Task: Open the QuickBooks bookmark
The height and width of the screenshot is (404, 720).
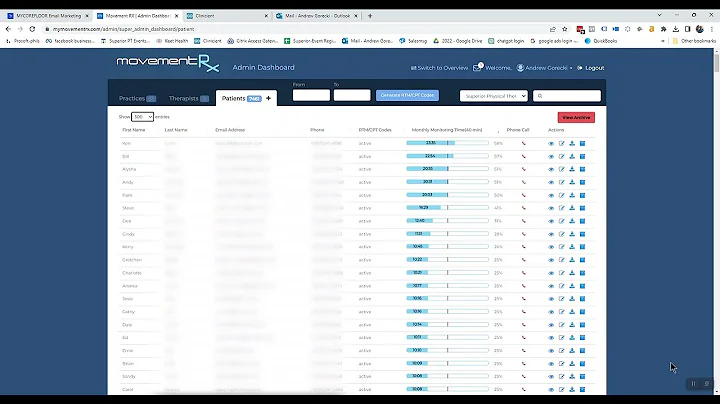Action: click(601, 41)
